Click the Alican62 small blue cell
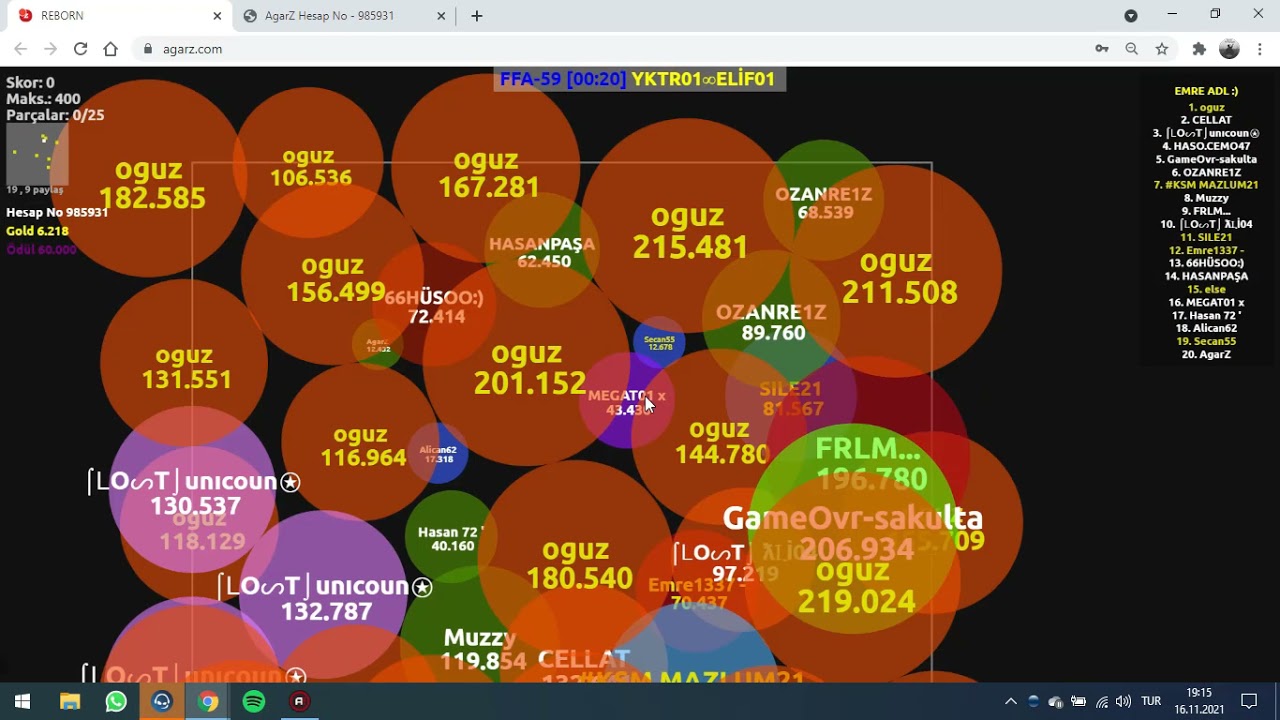This screenshot has width=1280, height=720. pyautogui.click(x=438, y=454)
